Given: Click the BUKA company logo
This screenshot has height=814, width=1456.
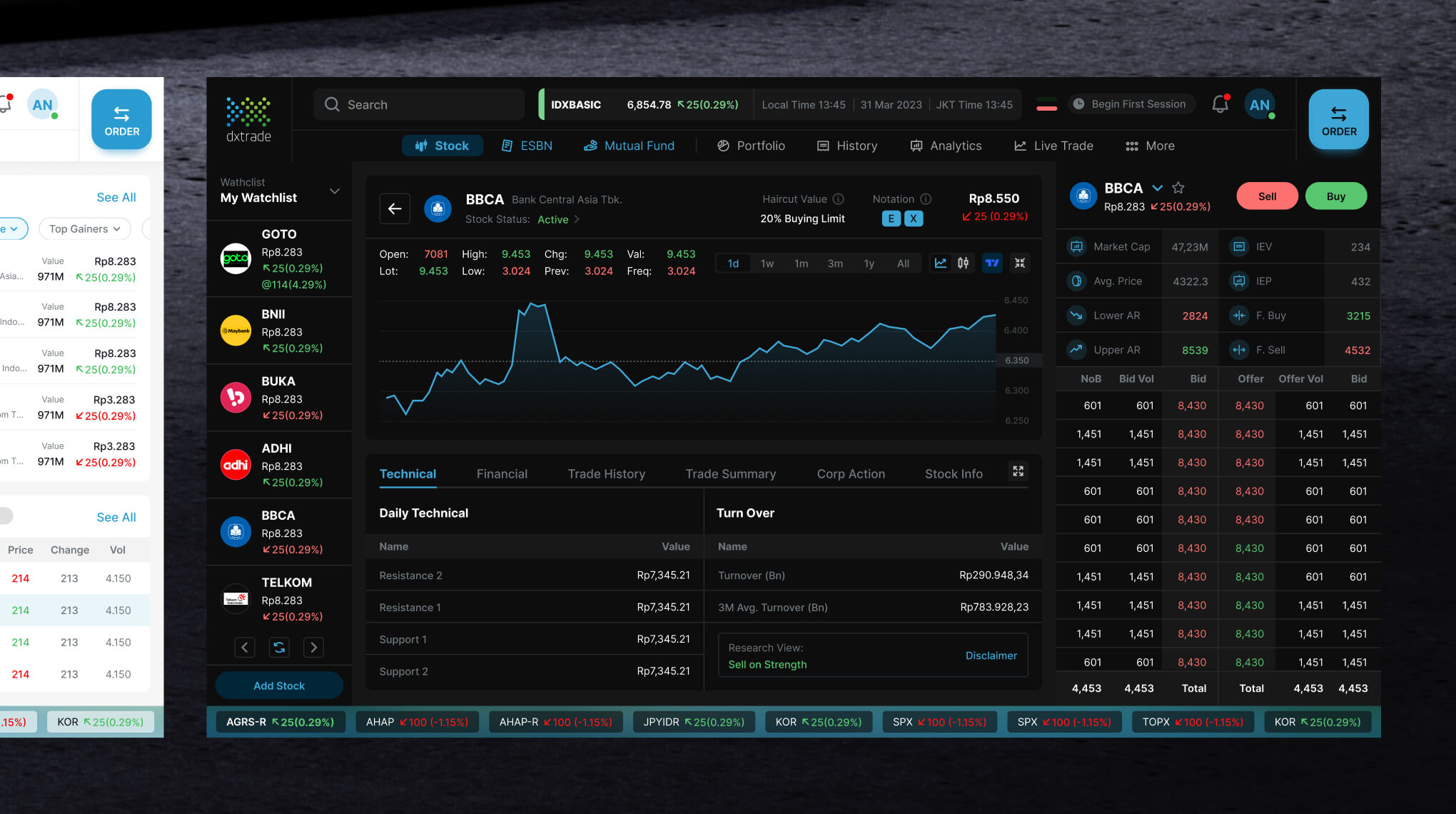Looking at the screenshot, I should click(236, 398).
